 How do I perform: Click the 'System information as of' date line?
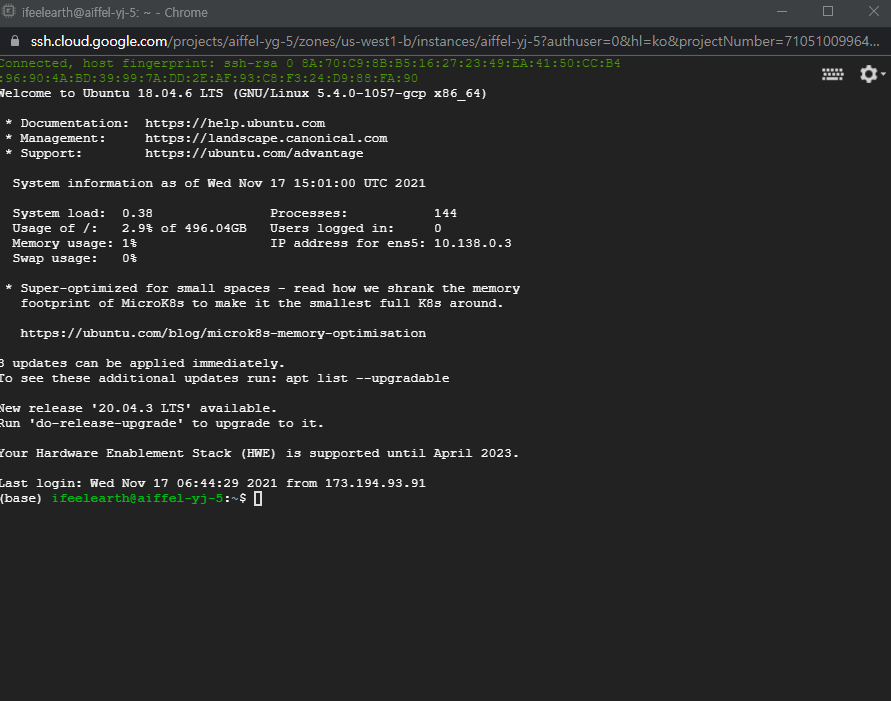(x=219, y=183)
